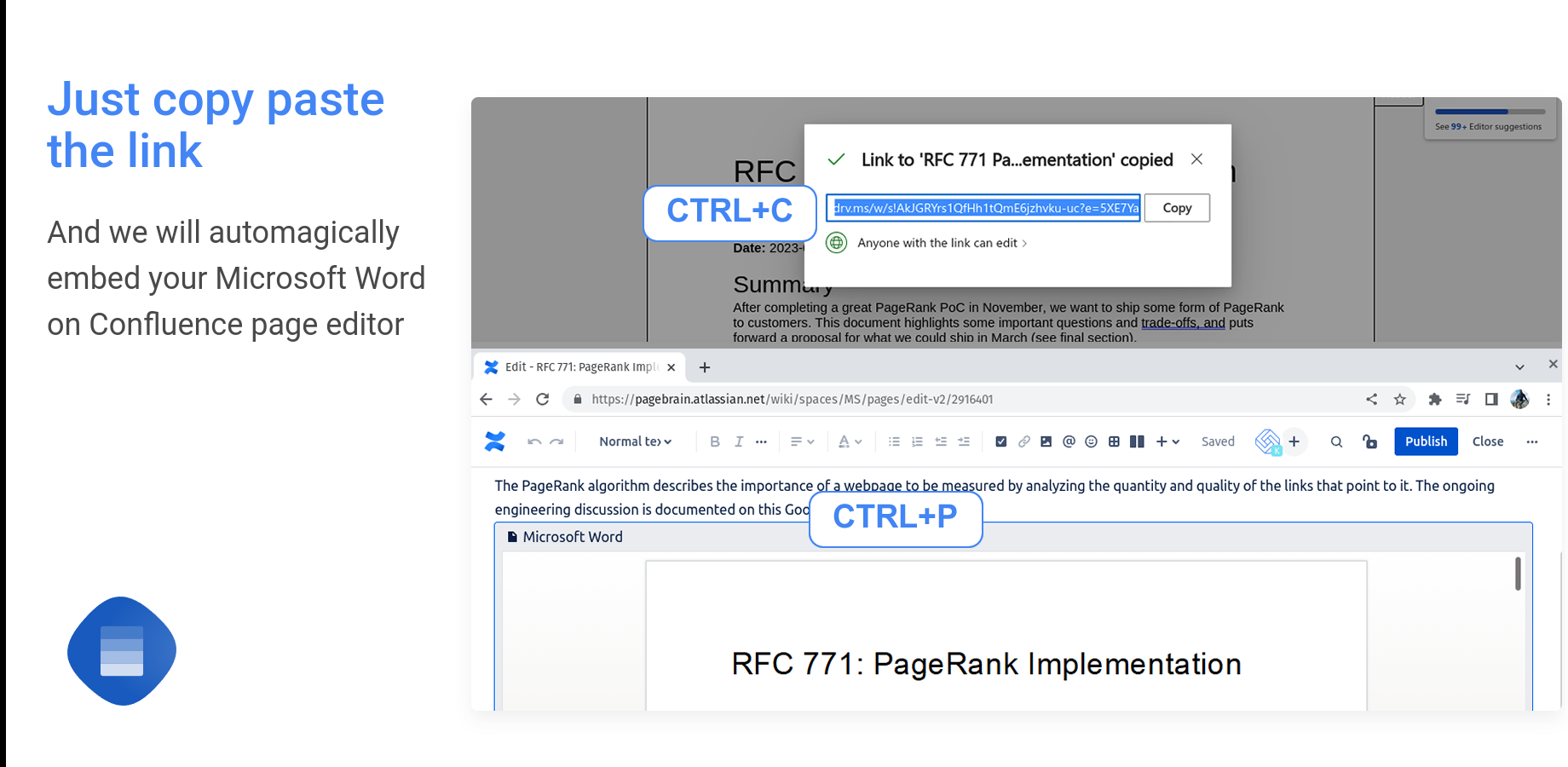
Task: Open the browser extensions puzzle icon
Action: click(x=1435, y=399)
